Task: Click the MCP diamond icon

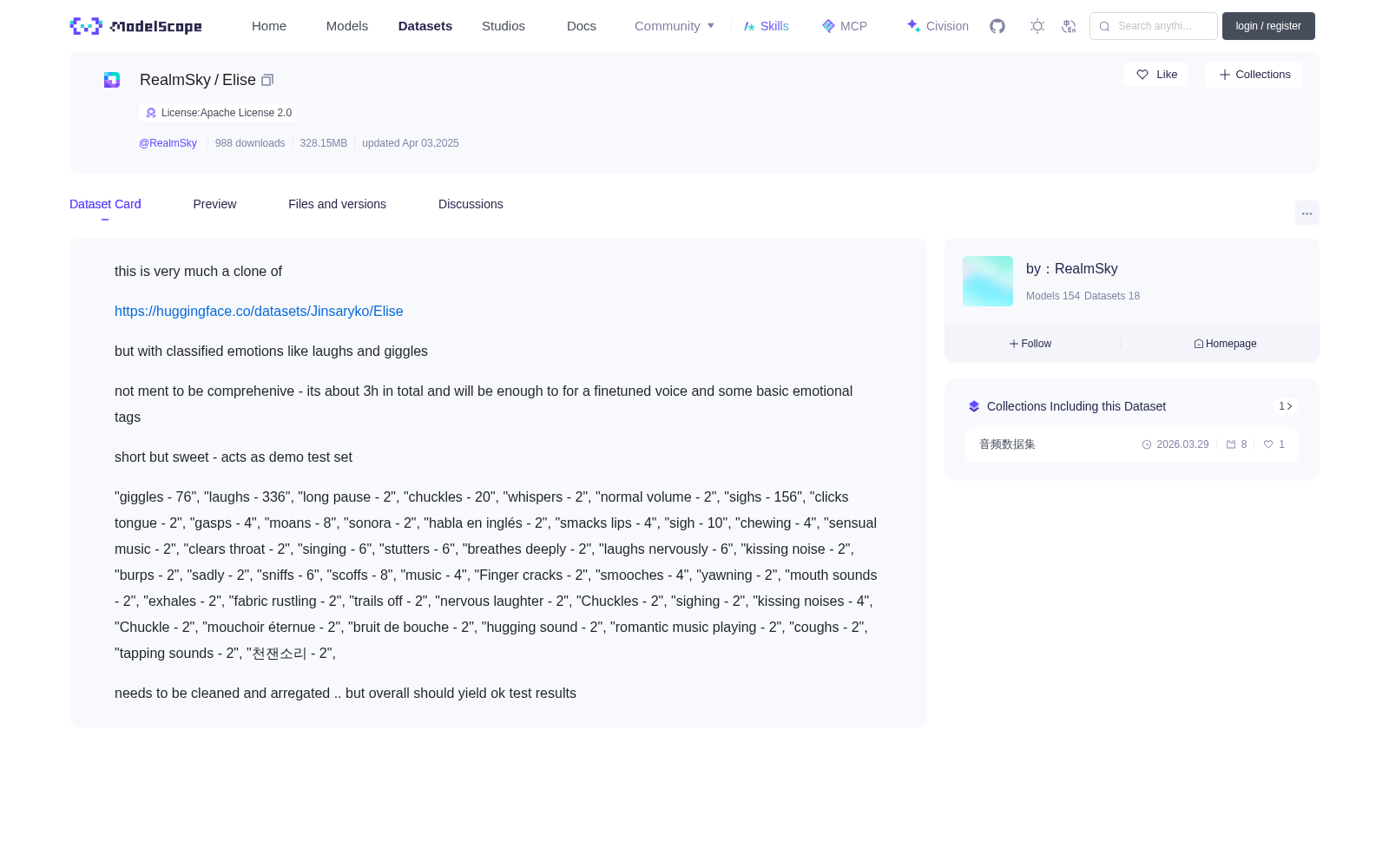Action: coord(828,26)
